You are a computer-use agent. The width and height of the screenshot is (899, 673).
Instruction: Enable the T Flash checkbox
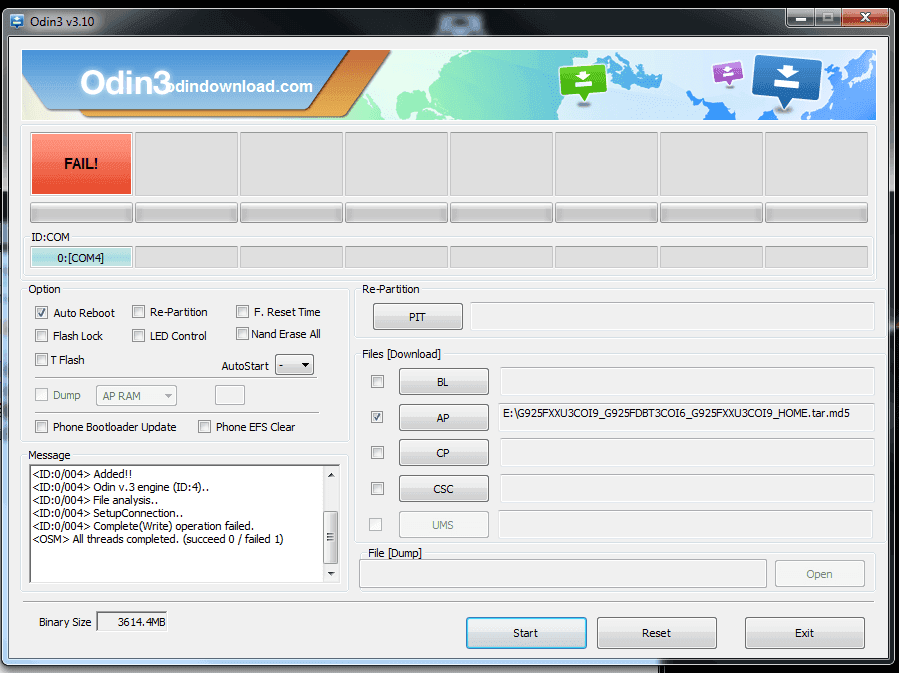tap(41, 359)
